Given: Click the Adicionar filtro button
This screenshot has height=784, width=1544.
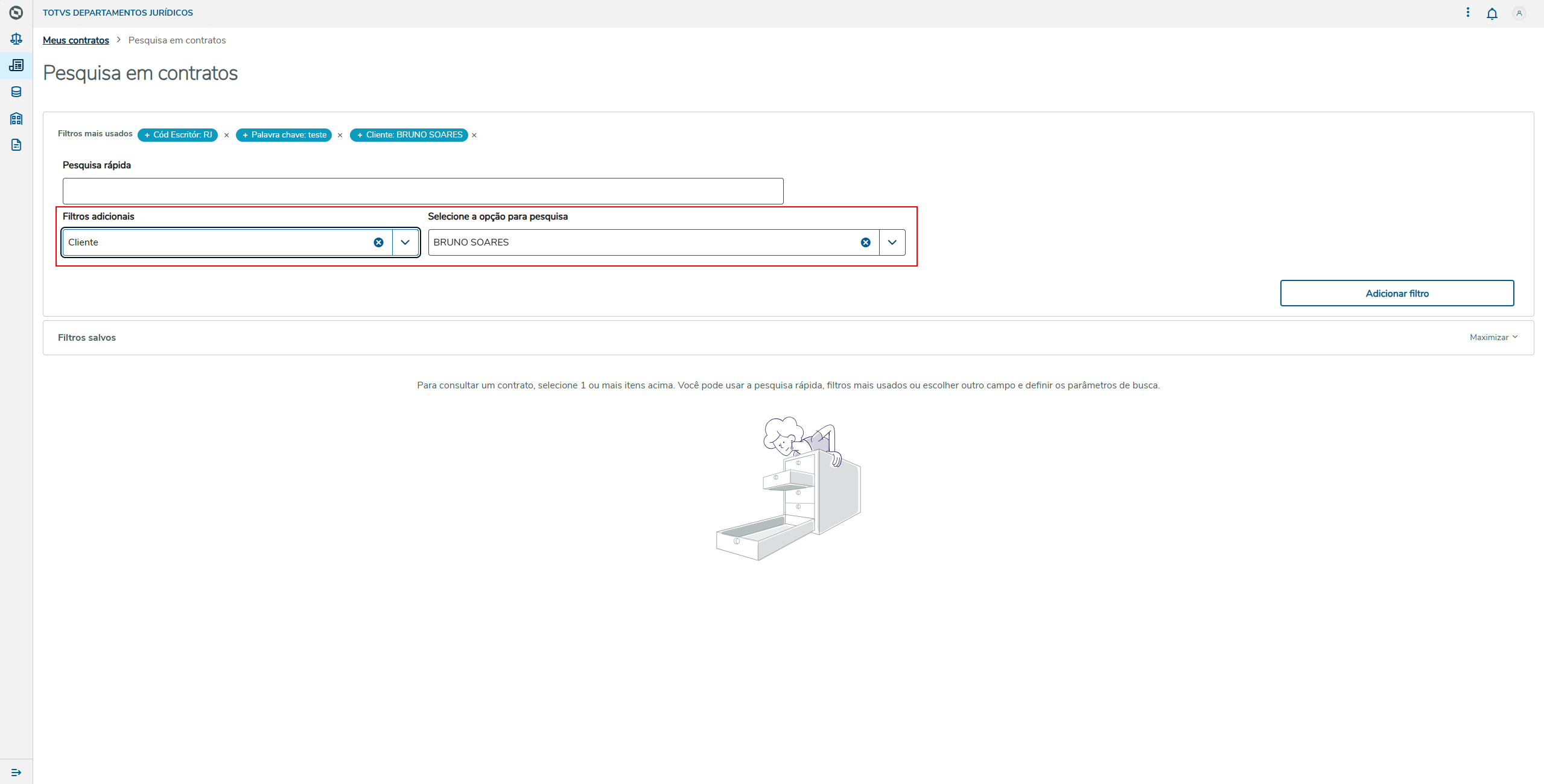Looking at the screenshot, I should click(1396, 293).
